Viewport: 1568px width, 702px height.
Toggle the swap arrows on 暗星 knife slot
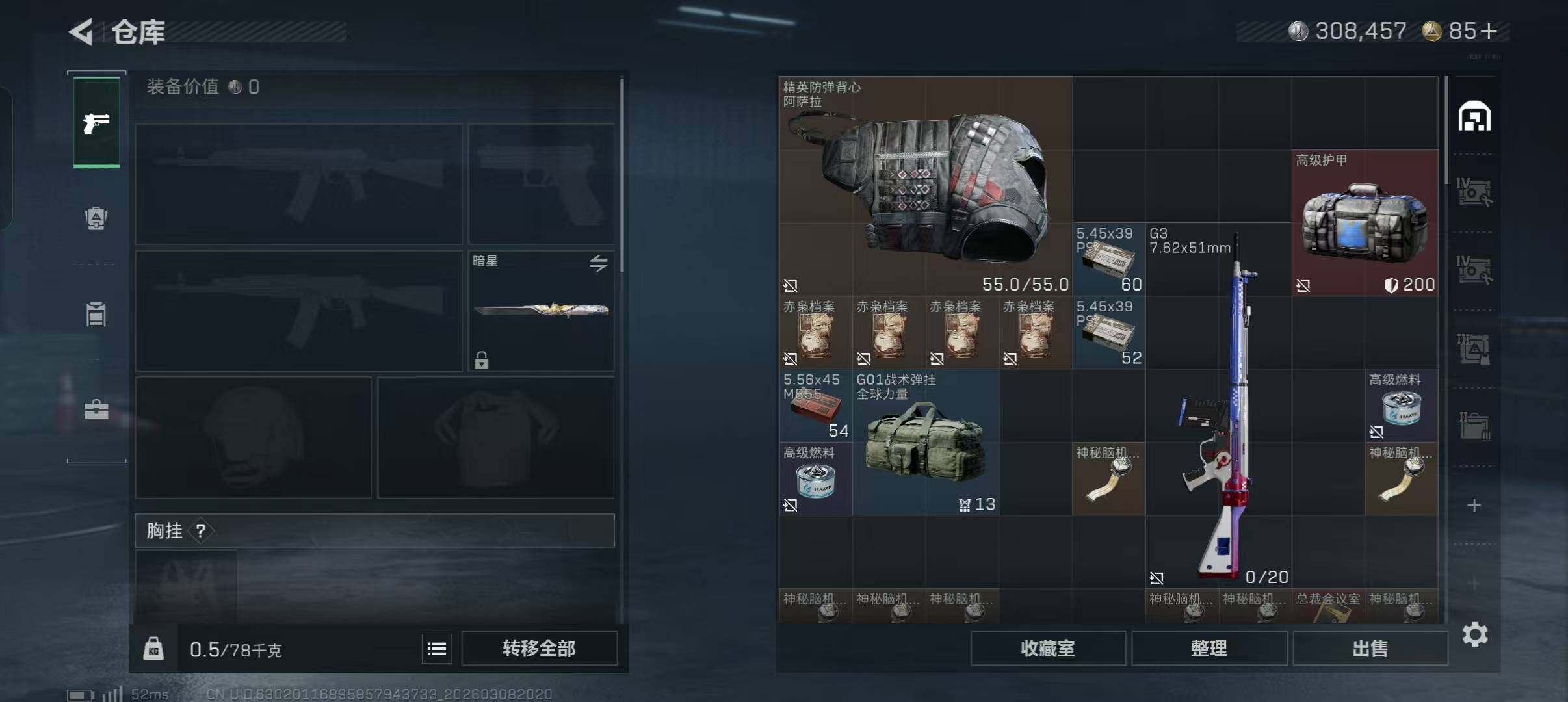(x=598, y=263)
